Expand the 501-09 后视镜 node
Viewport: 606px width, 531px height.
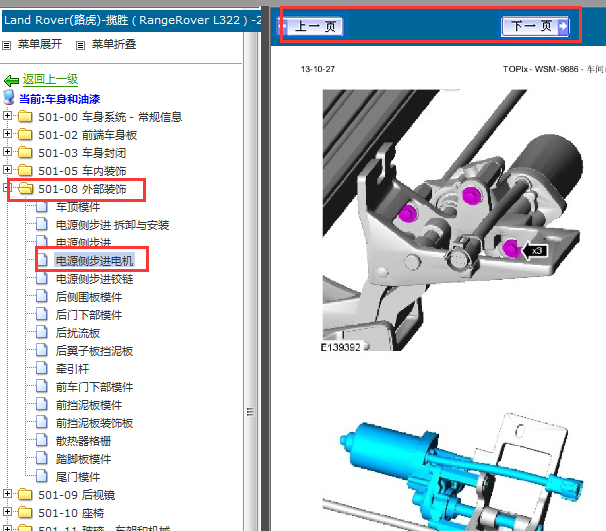tap(7, 494)
